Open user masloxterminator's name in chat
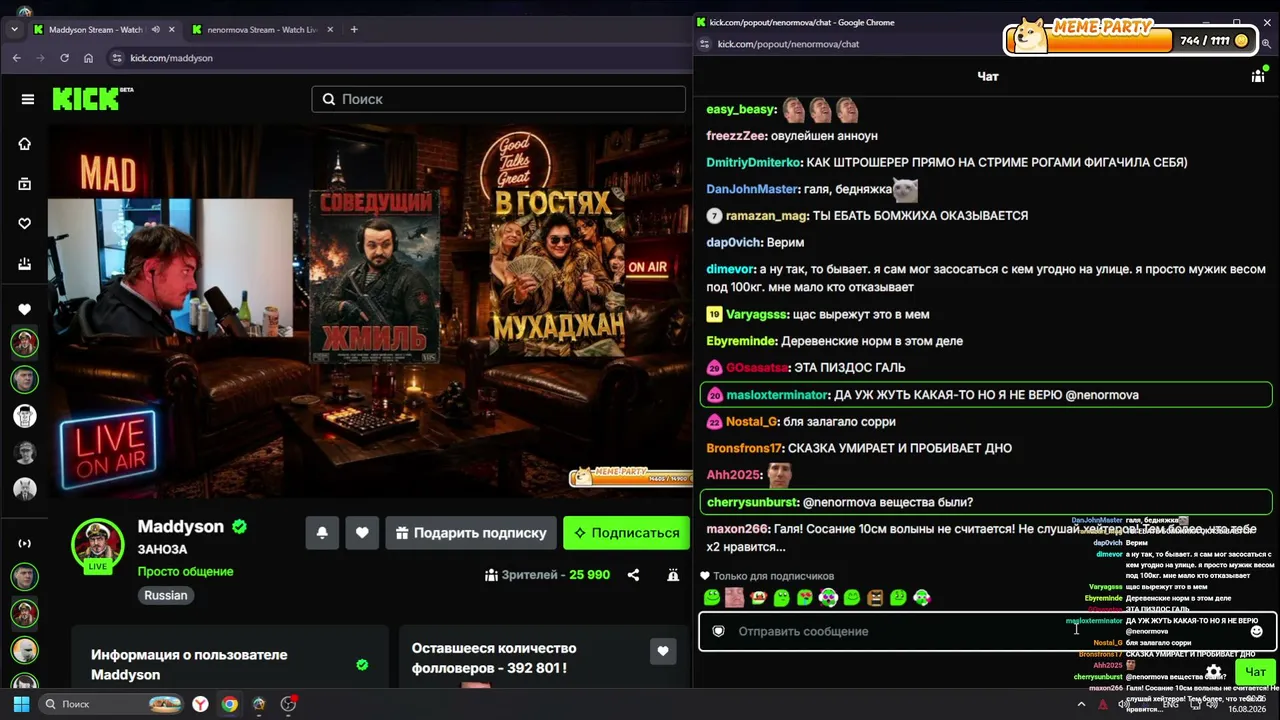Screen dimensions: 1280x720 pos(777,395)
